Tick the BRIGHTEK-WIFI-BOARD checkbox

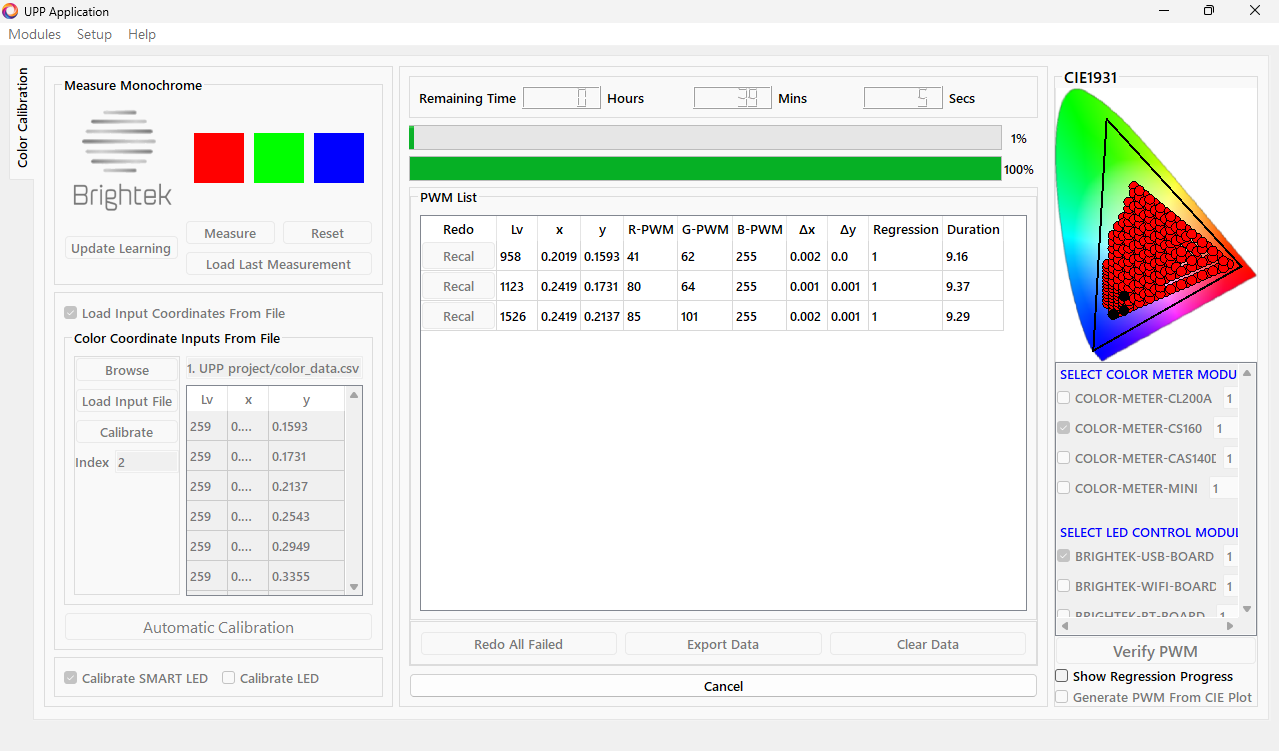coord(1064,587)
